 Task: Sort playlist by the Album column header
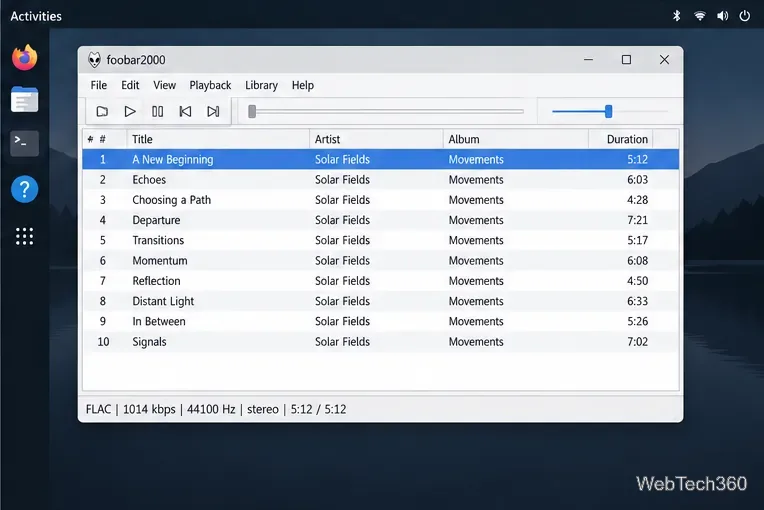coord(516,139)
